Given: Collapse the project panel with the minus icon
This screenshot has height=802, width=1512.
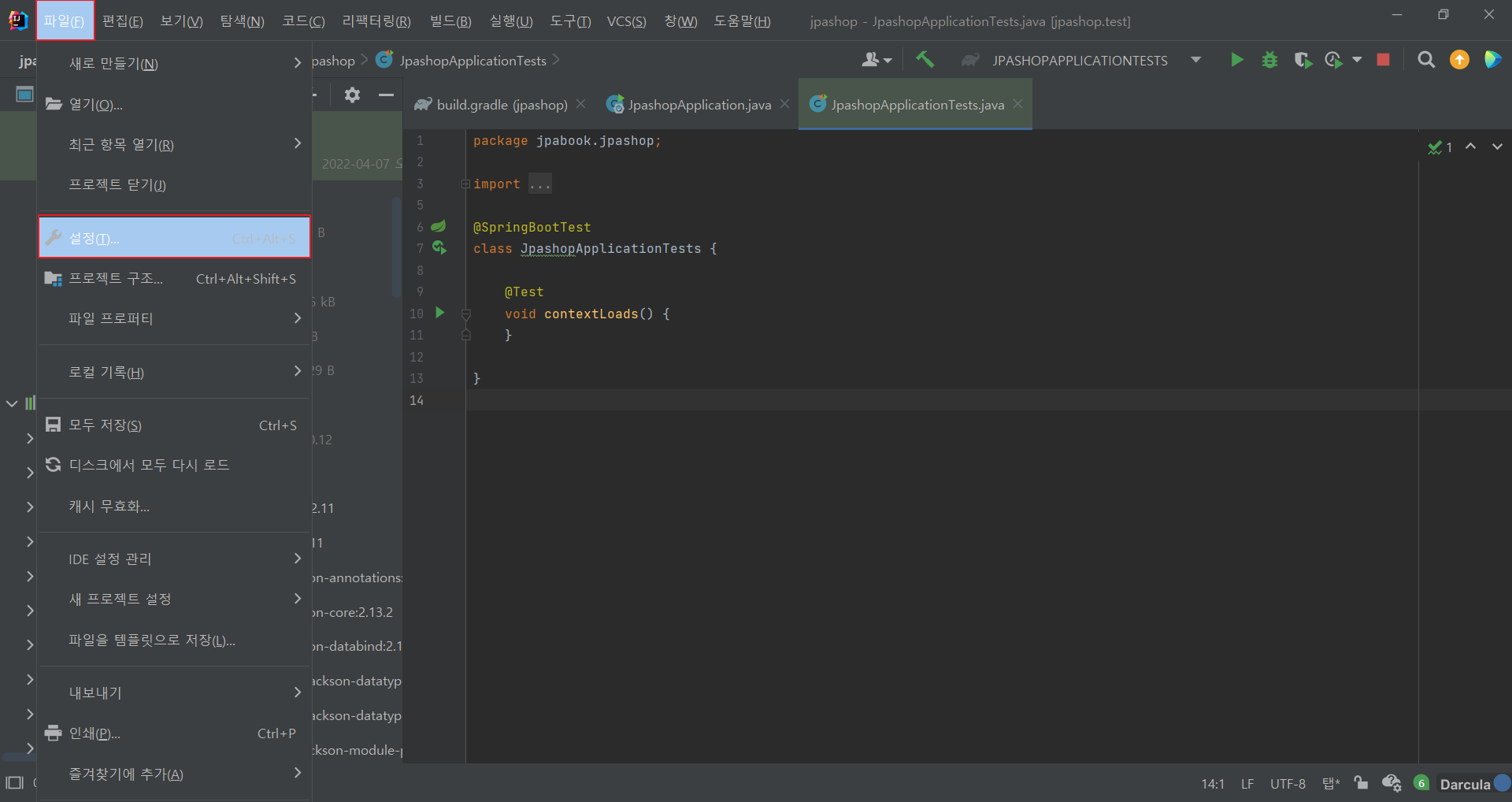Looking at the screenshot, I should click(386, 95).
